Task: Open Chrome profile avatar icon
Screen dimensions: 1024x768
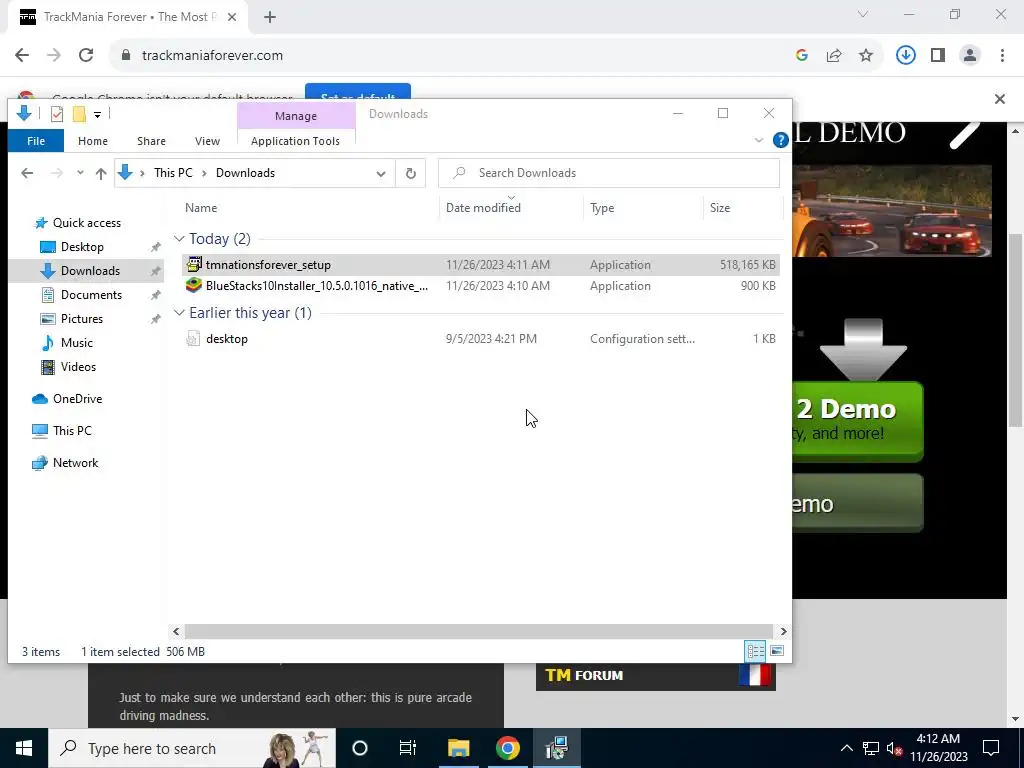Action: coord(970,56)
